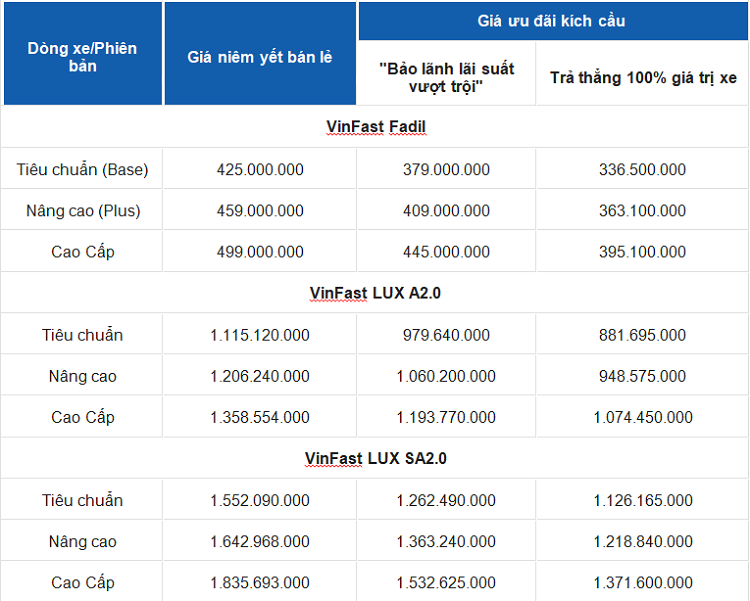The height and width of the screenshot is (601, 750).
Task: Click the 395.100.000 price cell
Action: 643,252
